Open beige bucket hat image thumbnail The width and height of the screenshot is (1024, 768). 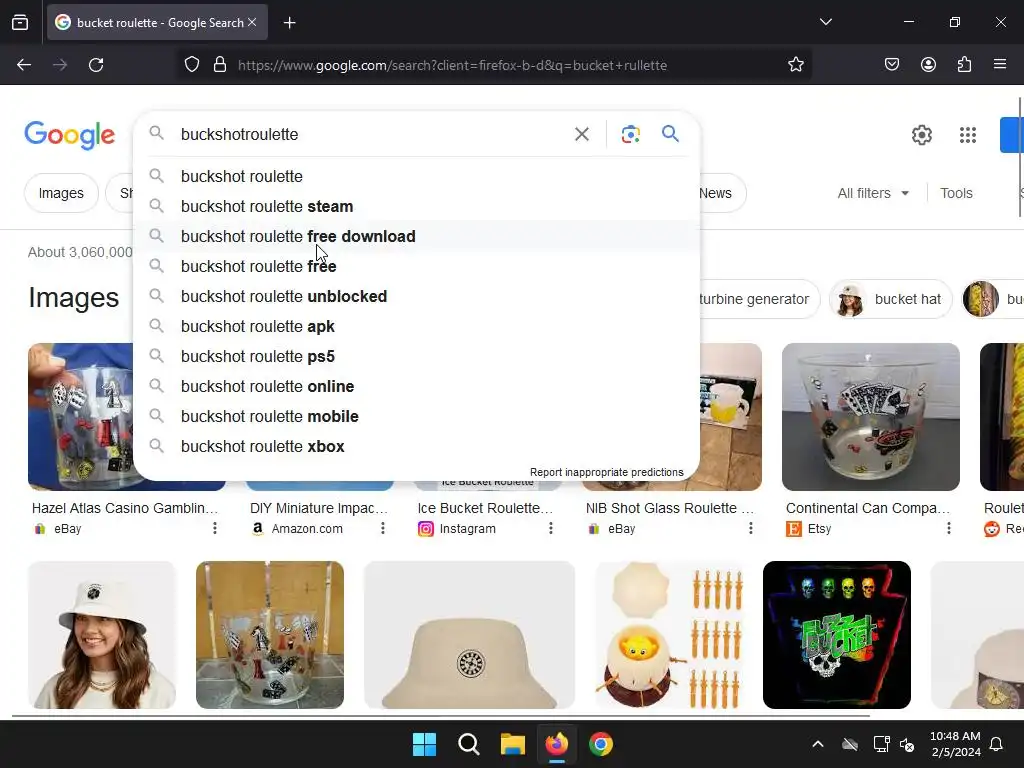(469, 635)
